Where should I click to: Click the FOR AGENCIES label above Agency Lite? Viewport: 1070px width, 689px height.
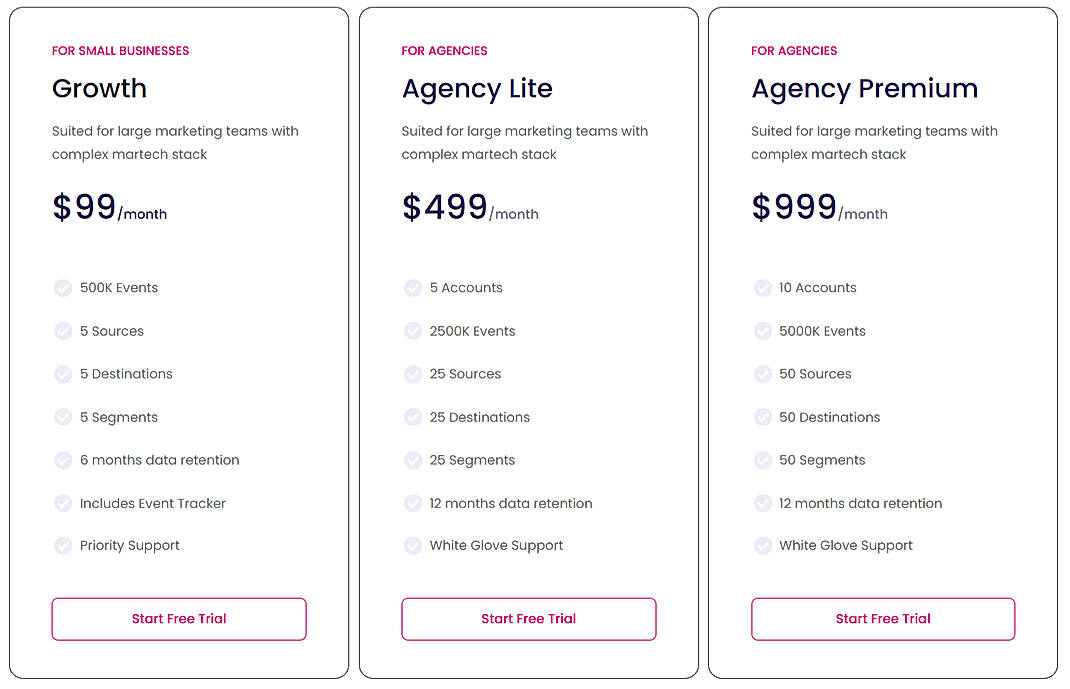[444, 50]
